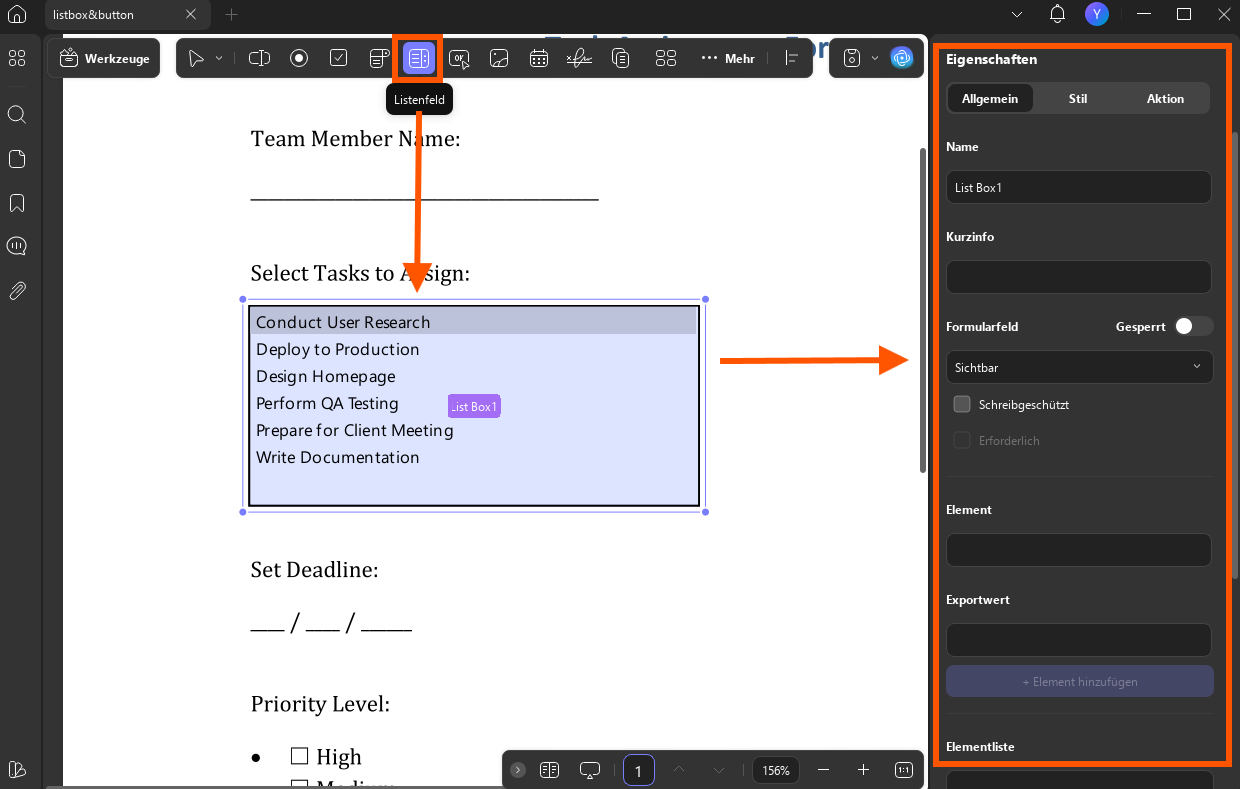Check the Schreibgeschützt checkbox
Image resolution: width=1240 pixels, height=789 pixels.
962,404
